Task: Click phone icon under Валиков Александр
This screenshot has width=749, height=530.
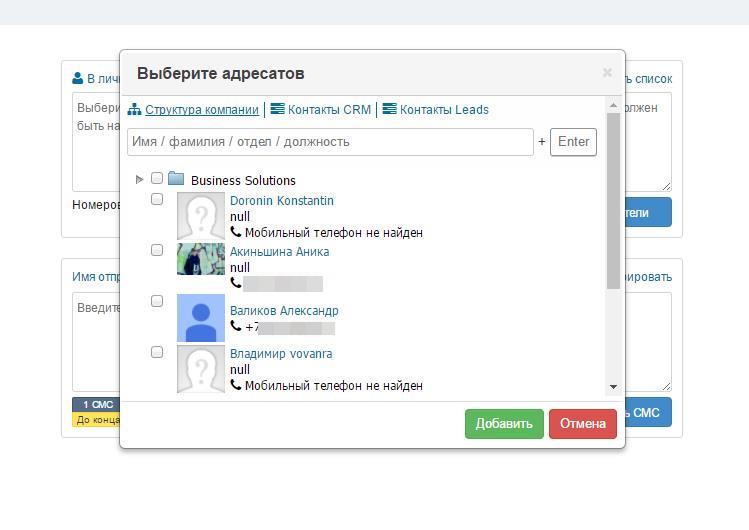Action: (235, 326)
